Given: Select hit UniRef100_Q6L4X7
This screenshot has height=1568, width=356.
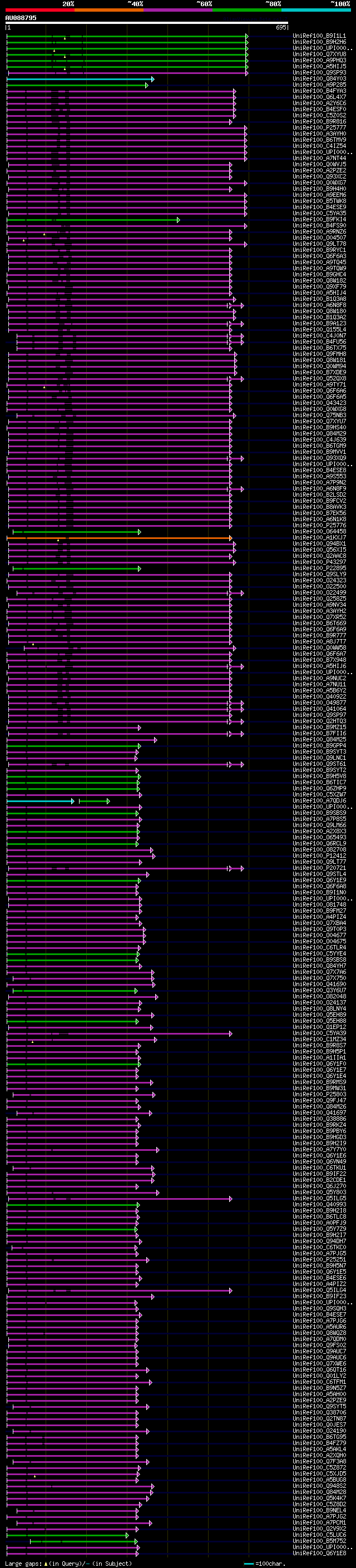Looking at the screenshot, I should pyautogui.click(x=319, y=97).
